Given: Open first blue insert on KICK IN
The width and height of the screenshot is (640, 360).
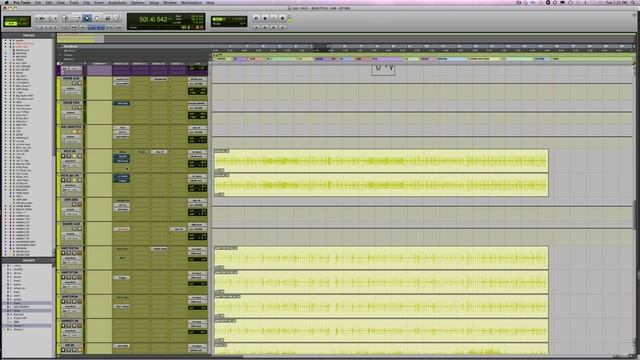Looking at the screenshot, I should click(121, 156).
